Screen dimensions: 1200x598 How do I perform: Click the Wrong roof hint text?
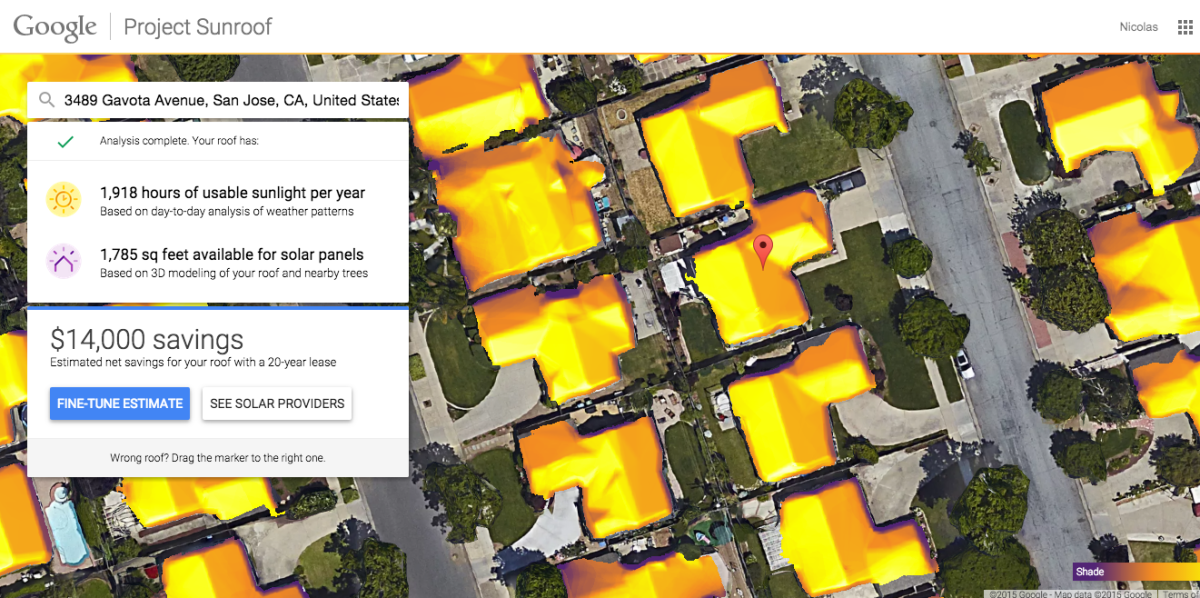pyautogui.click(x=217, y=458)
